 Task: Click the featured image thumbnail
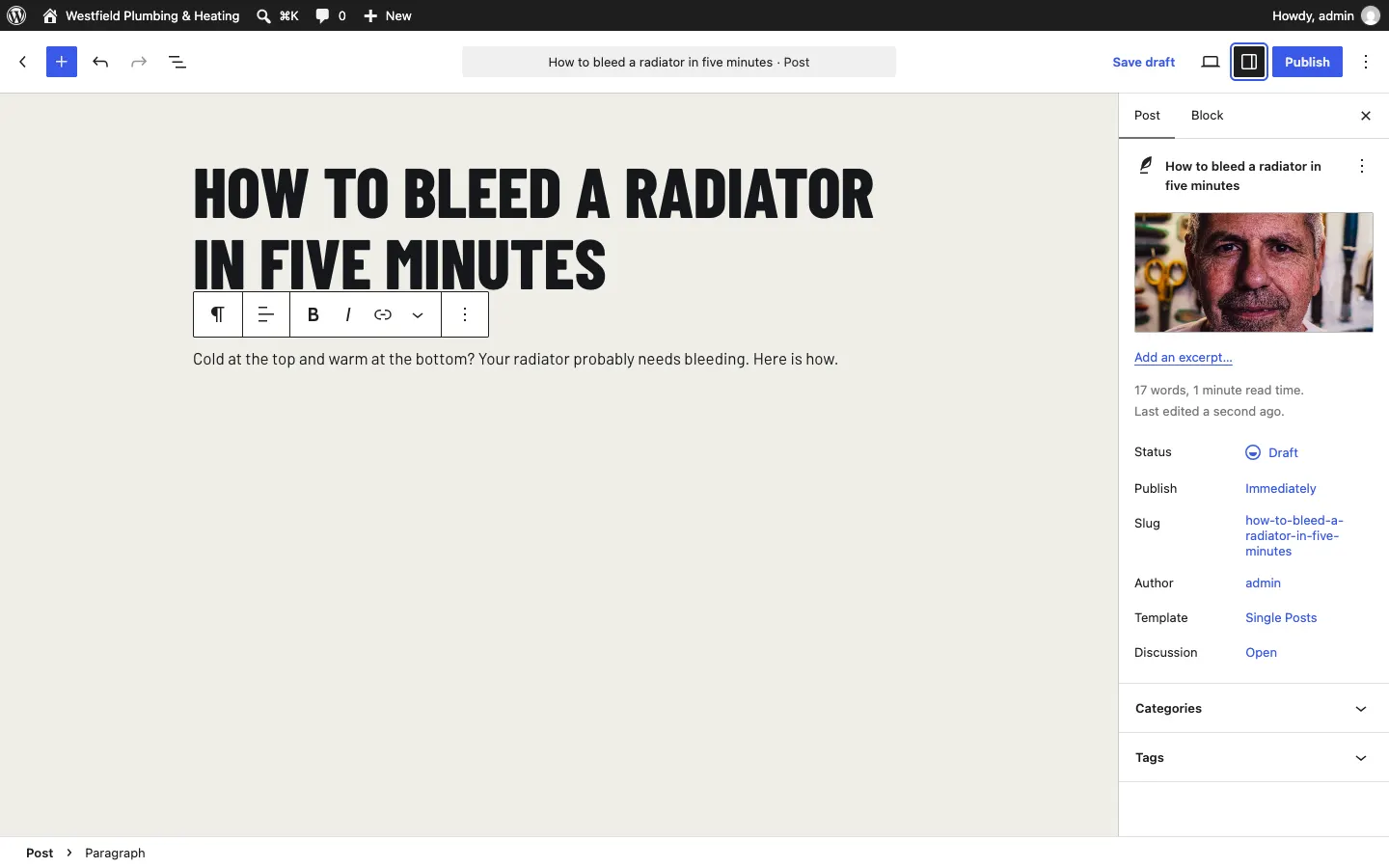pos(1254,273)
